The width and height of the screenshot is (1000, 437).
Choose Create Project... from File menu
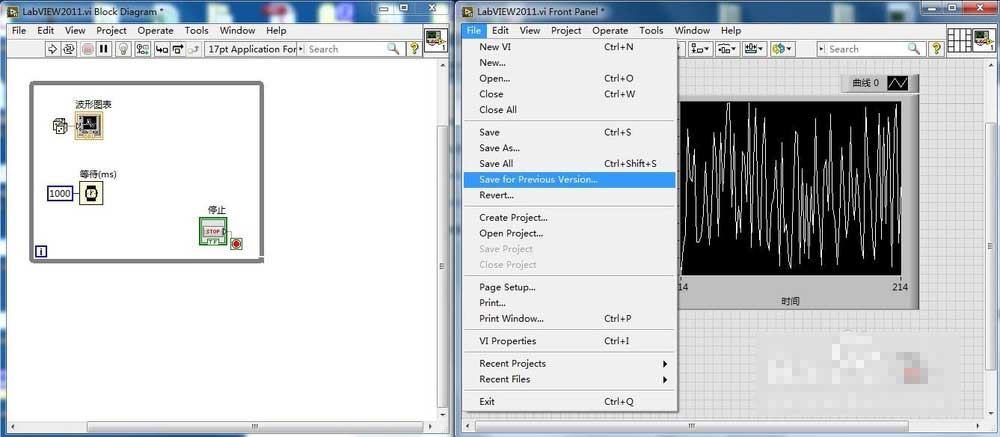click(x=569, y=218)
